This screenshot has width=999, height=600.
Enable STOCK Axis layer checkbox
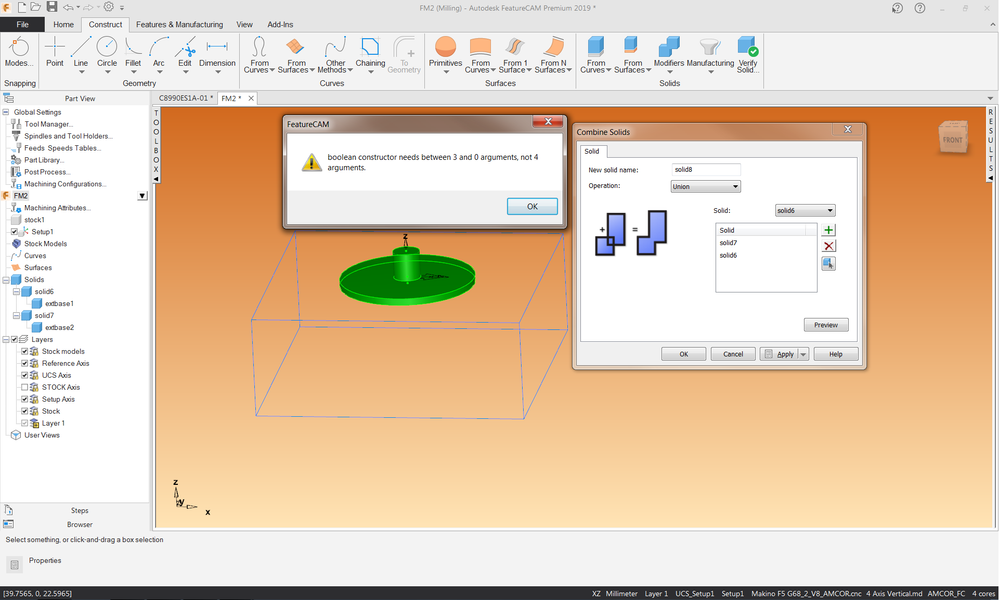(25, 387)
